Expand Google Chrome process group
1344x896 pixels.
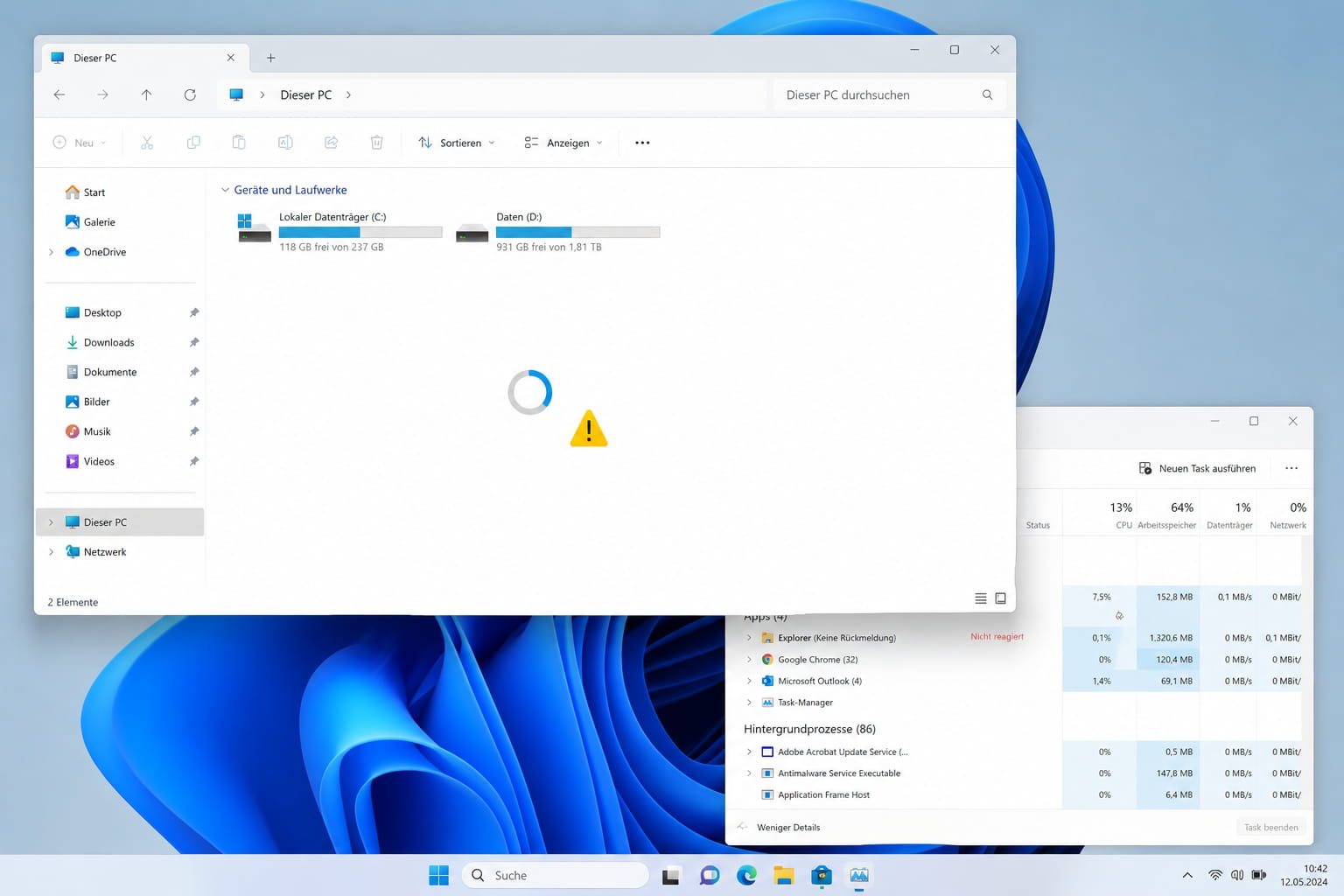coord(749,660)
